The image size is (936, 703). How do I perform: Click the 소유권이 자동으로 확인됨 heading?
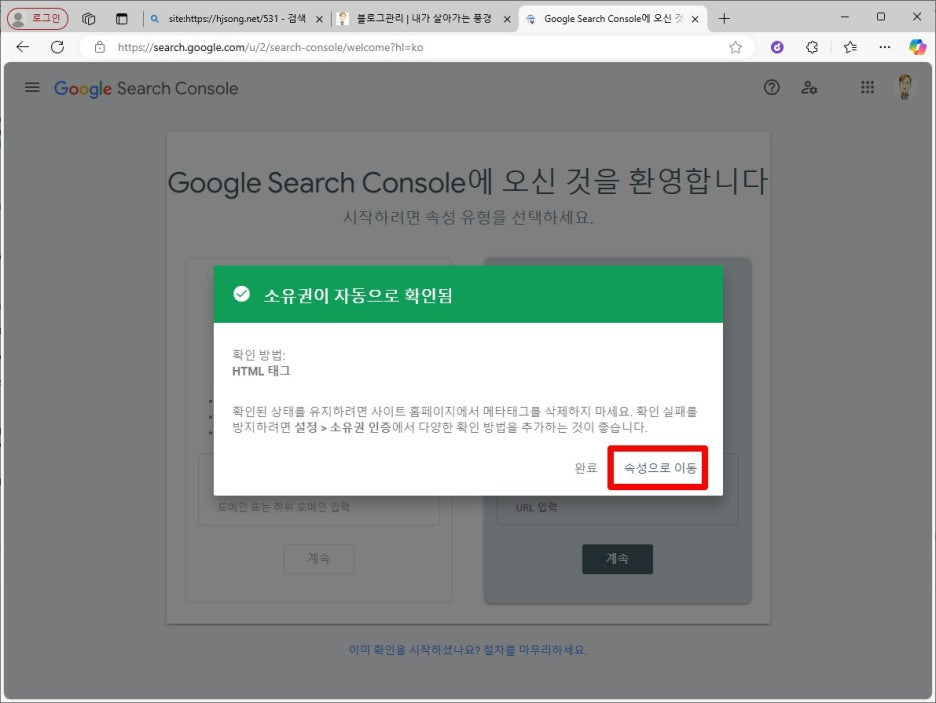coord(358,295)
